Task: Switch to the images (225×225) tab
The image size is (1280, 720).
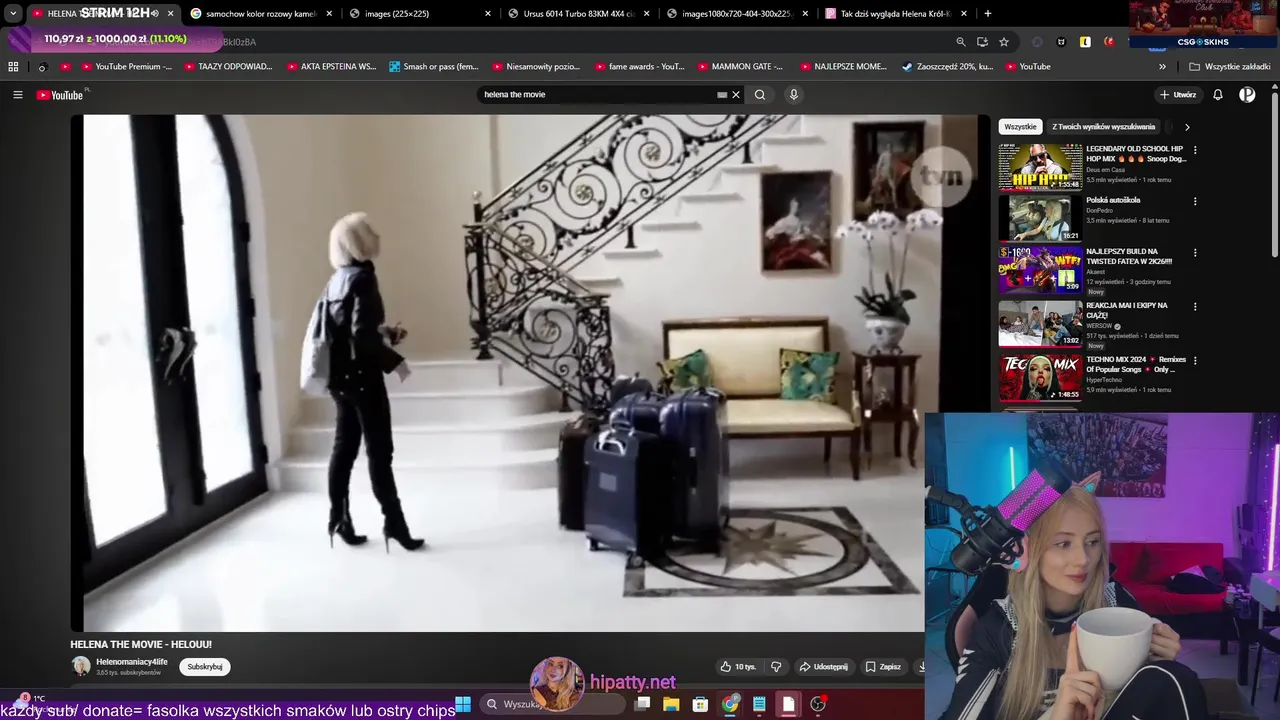Action: pos(420,14)
